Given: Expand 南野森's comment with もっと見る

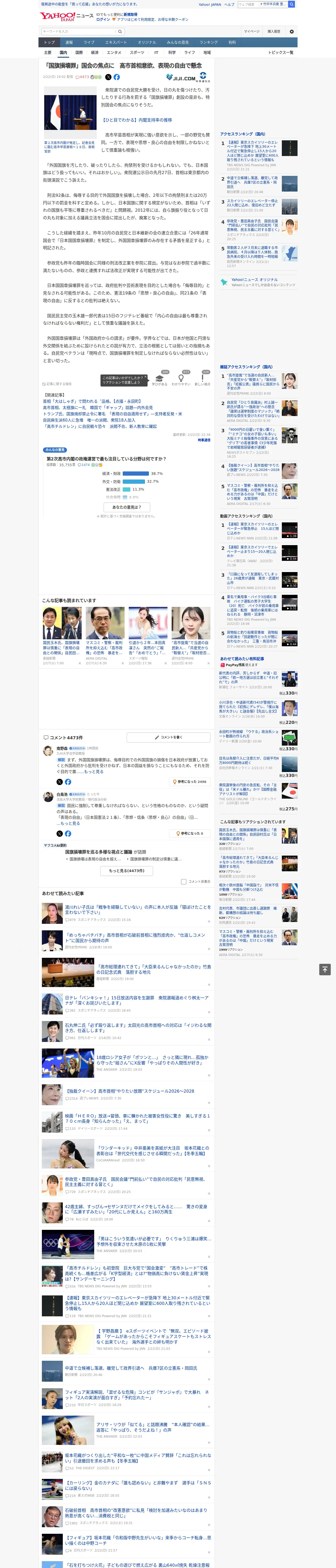Looking at the screenshot, I should tap(93, 772).
